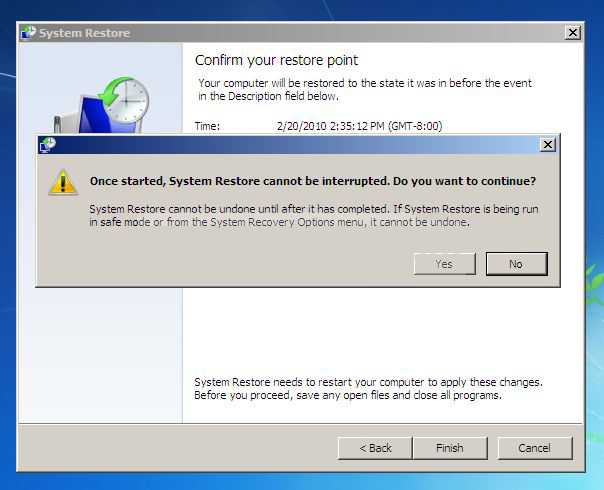This screenshot has width=604, height=490.
Task: Click the 'Time:' label
Action: [207, 126]
